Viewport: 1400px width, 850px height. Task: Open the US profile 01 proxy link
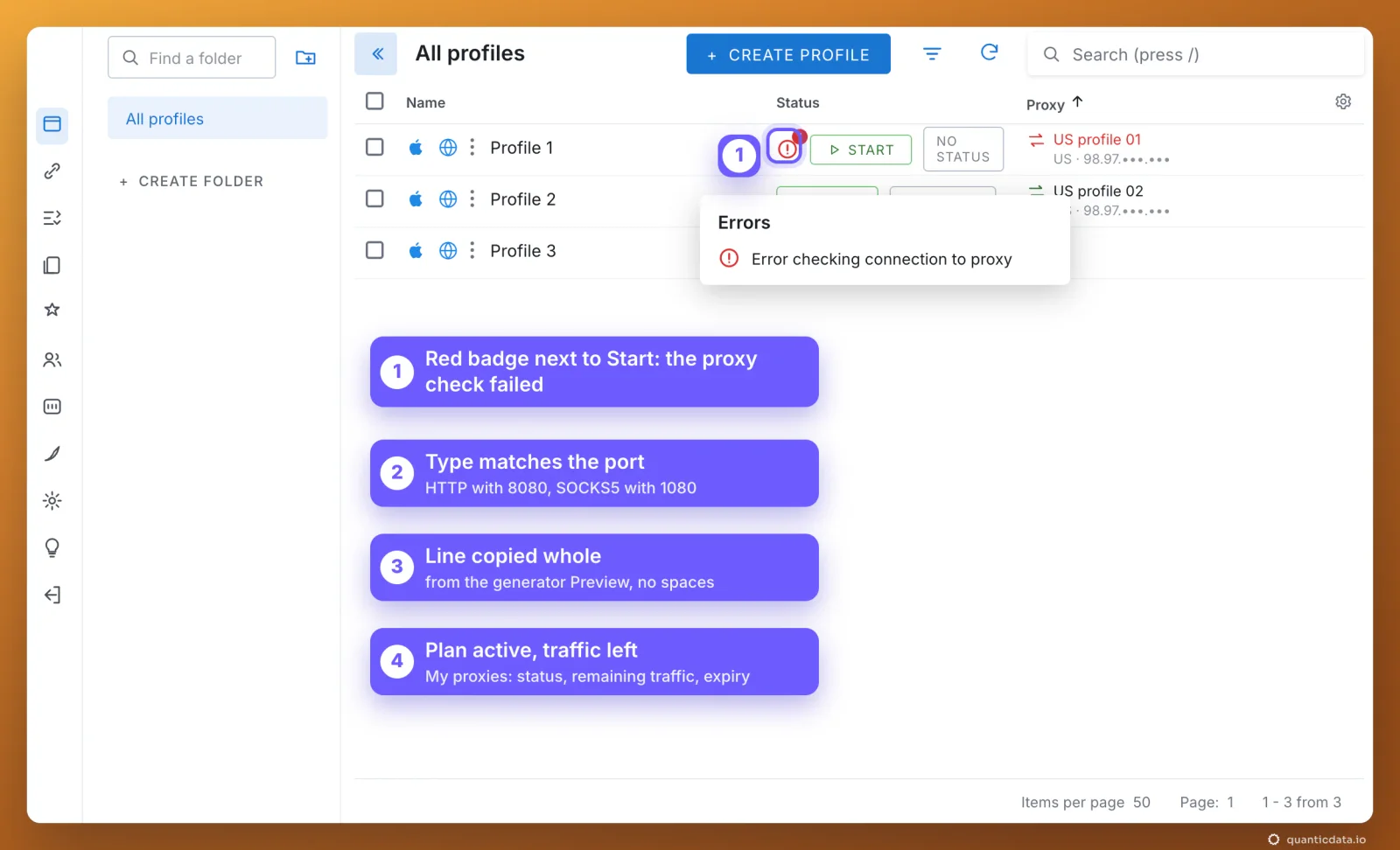pyautogui.click(x=1097, y=140)
